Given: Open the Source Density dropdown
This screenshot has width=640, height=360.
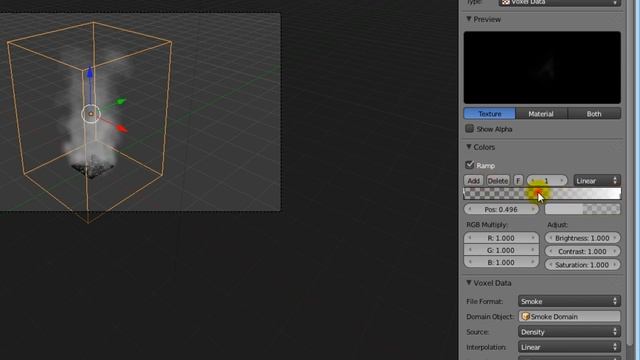Looking at the screenshot, I should pyautogui.click(x=569, y=332).
